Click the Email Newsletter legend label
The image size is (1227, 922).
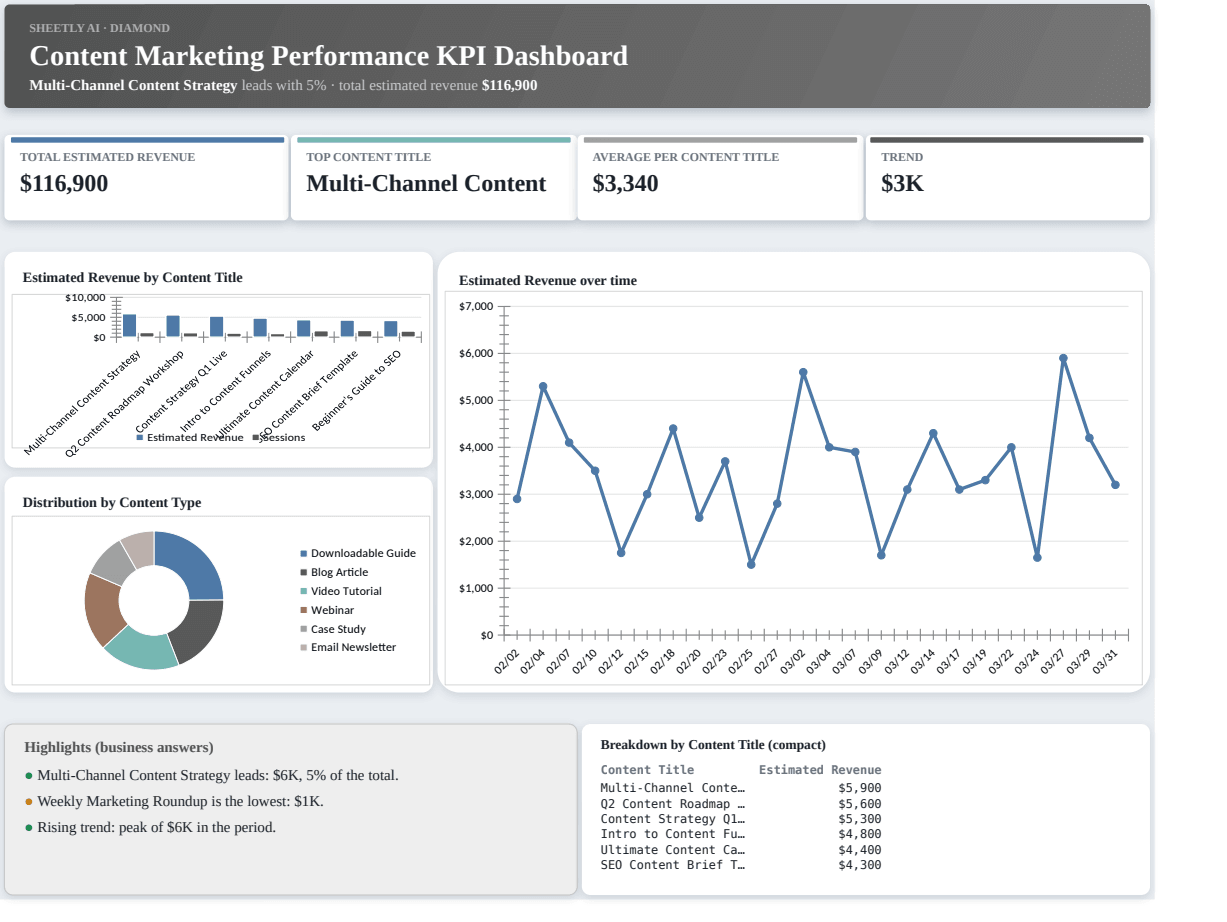[x=353, y=648]
